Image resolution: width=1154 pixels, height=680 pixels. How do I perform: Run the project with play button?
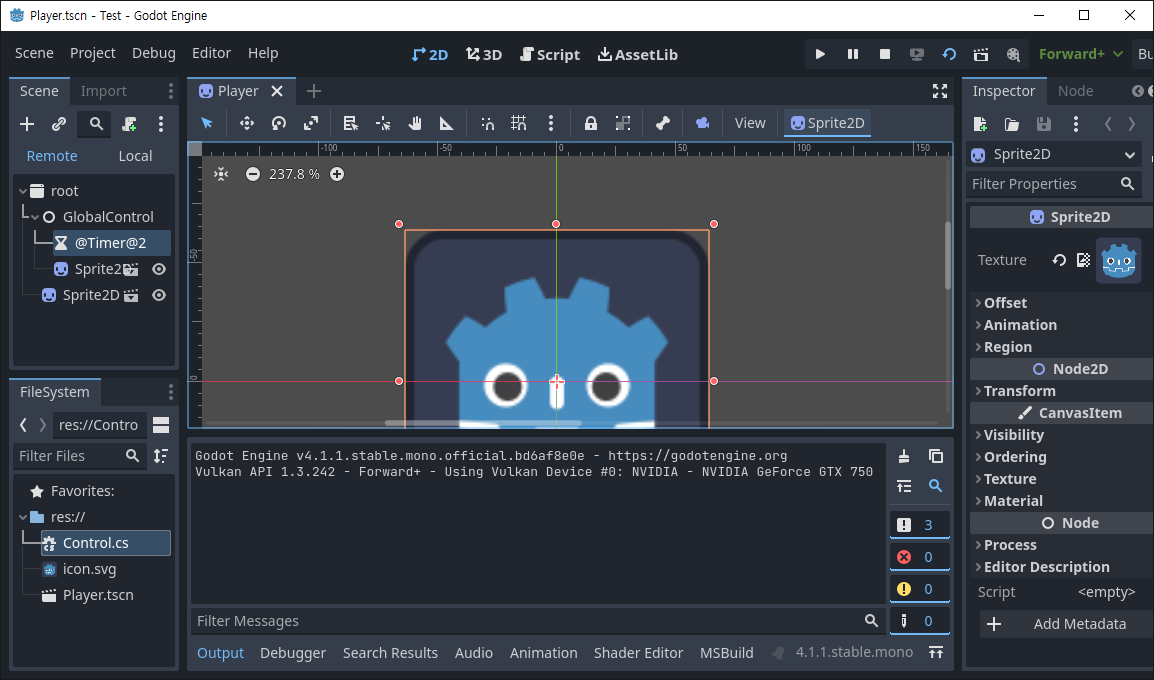pyautogui.click(x=820, y=54)
